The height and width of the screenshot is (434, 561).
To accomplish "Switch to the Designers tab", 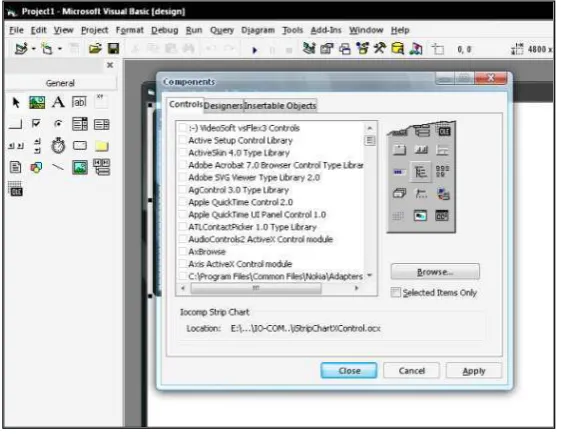I will pos(223,106).
